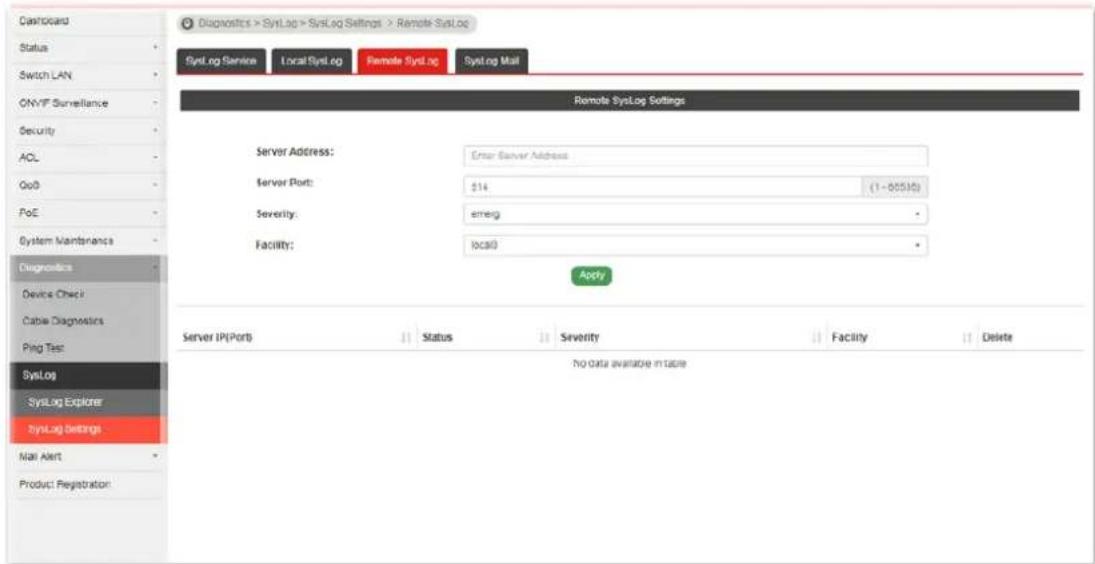Click the 'No data available in table' text

630,364
